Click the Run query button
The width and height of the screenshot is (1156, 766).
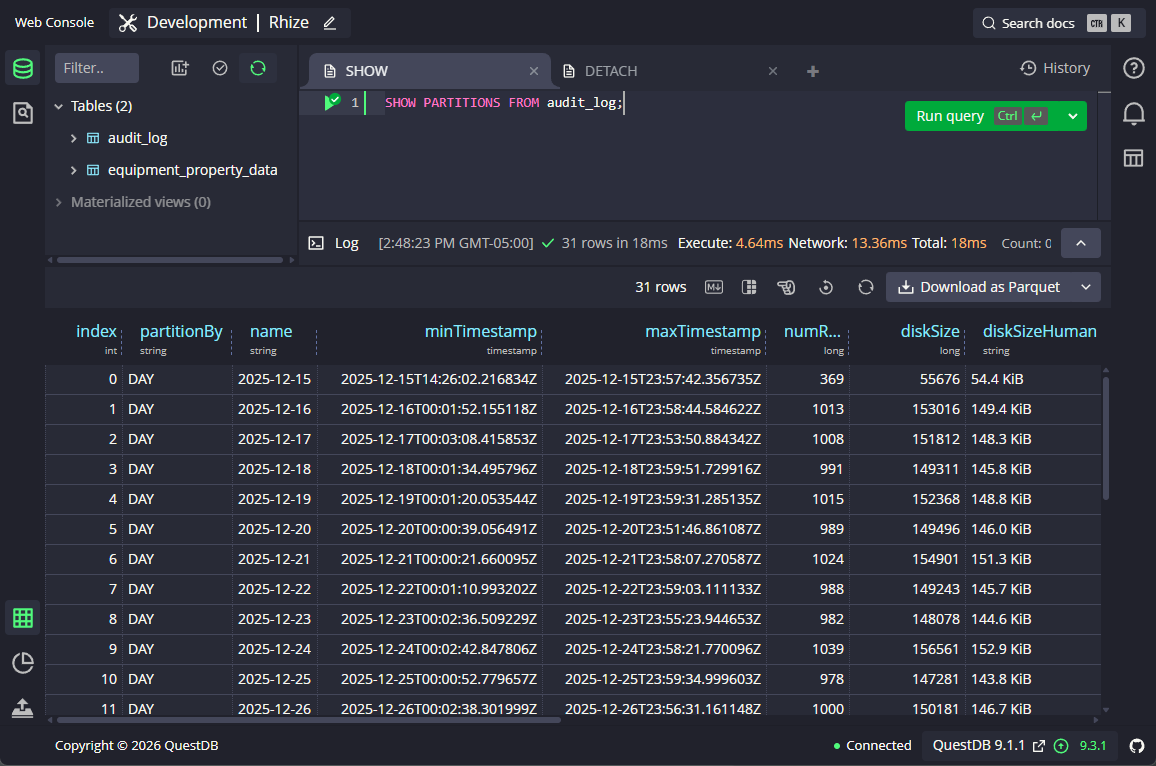coord(949,115)
